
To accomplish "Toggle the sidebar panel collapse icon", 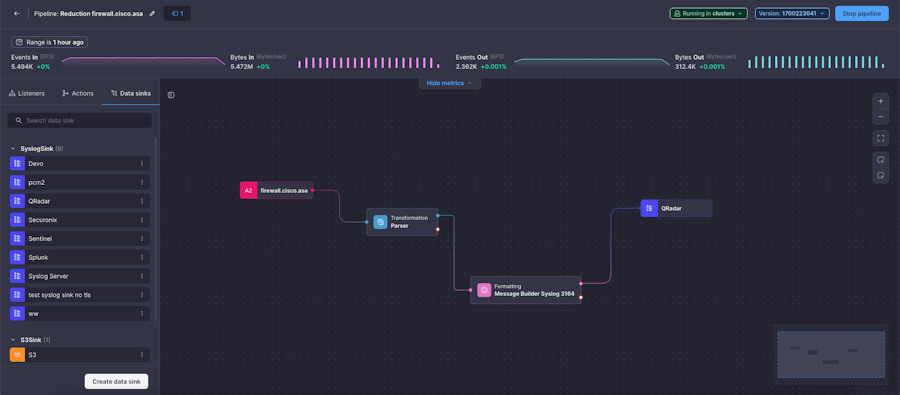I will pyautogui.click(x=171, y=95).
